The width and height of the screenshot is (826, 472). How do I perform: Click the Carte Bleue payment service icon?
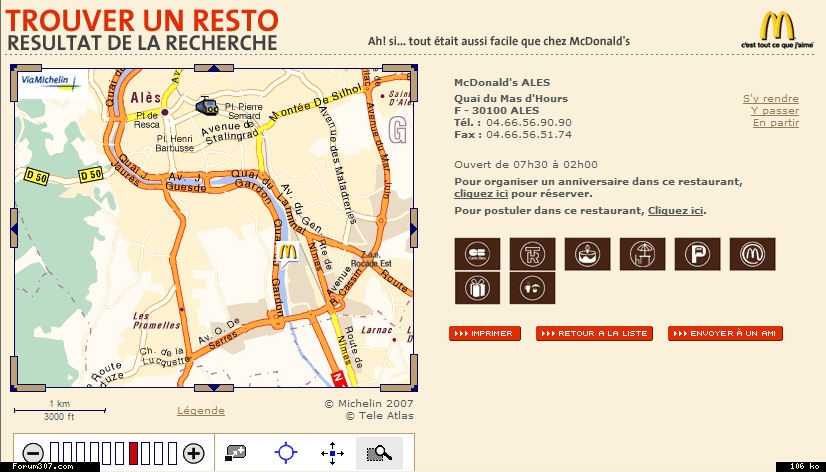pos(477,254)
